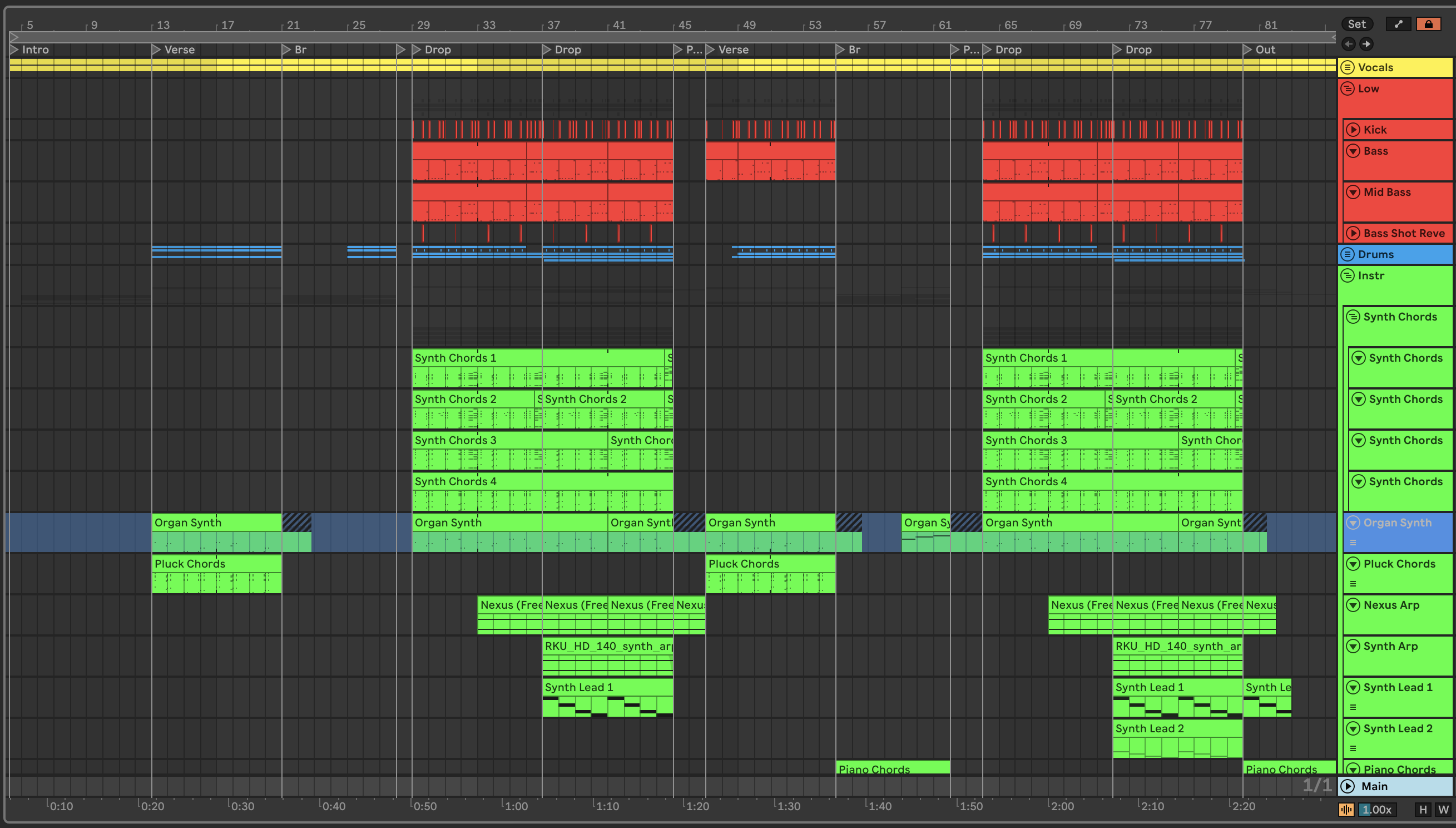
Task: Fold the Low group track
Action: (x=1347, y=88)
